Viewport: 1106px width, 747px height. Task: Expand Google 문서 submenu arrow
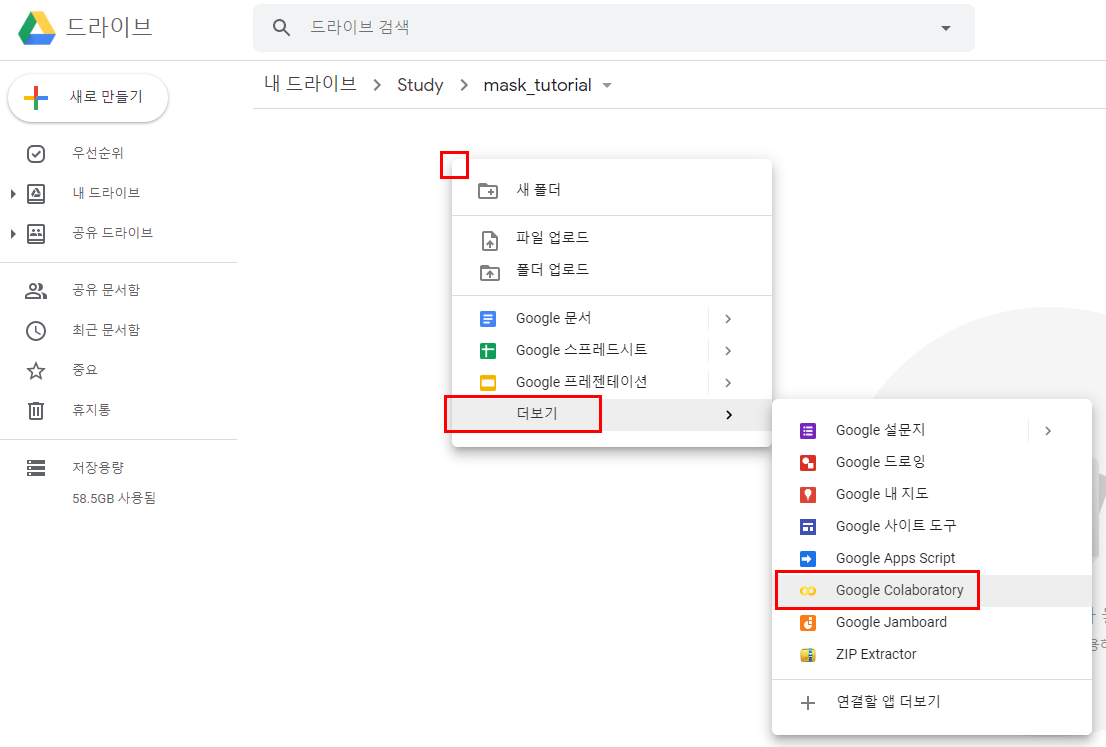tap(728, 319)
